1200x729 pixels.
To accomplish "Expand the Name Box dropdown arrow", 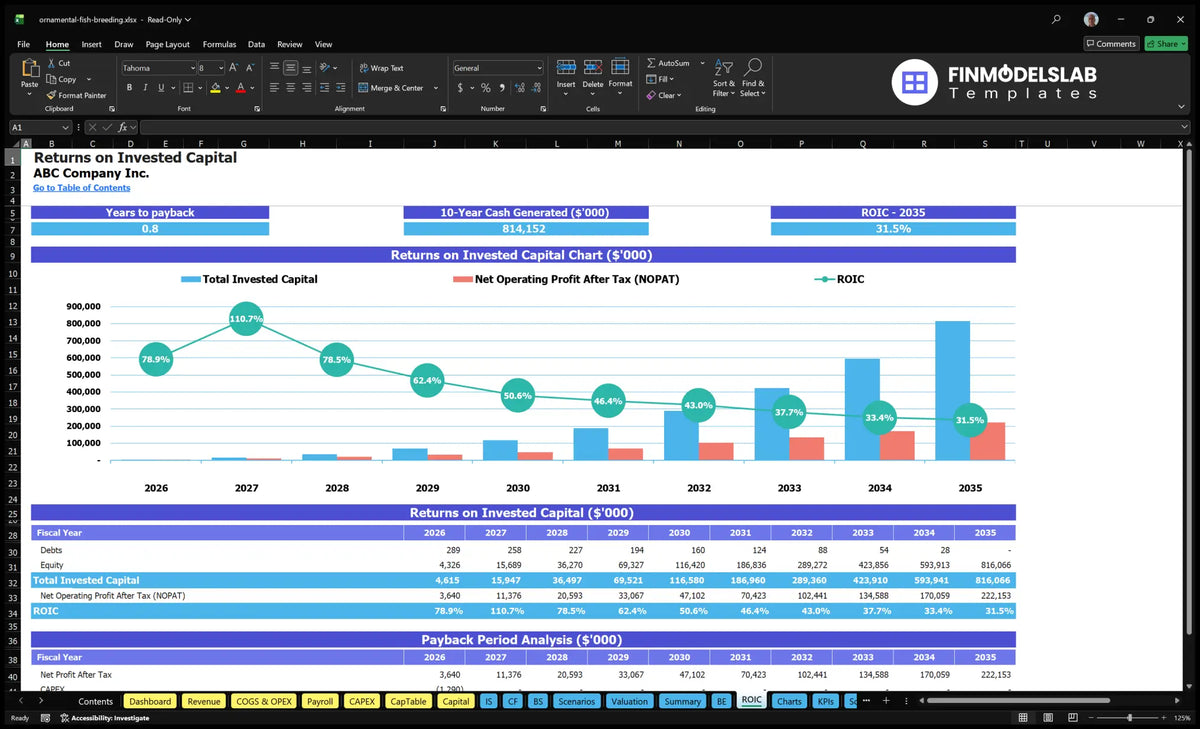I will click(x=66, y=128).
